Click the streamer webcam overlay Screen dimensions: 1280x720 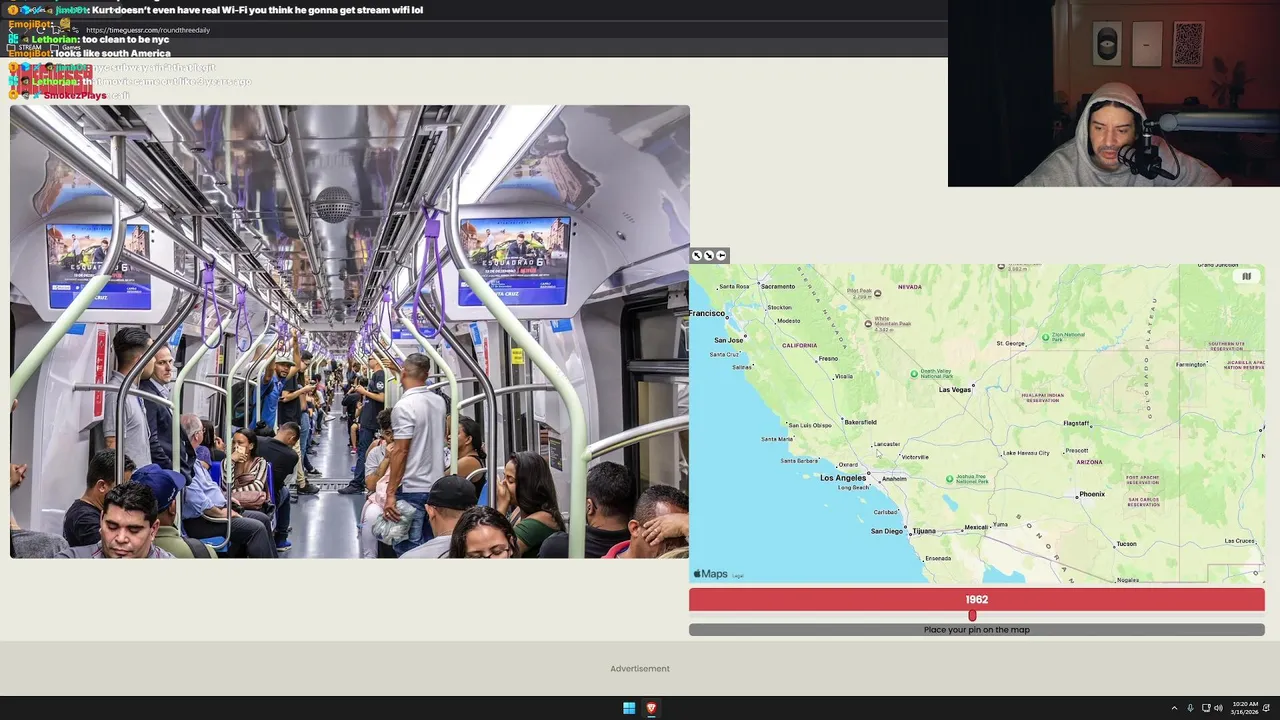tap(1114, 94)
